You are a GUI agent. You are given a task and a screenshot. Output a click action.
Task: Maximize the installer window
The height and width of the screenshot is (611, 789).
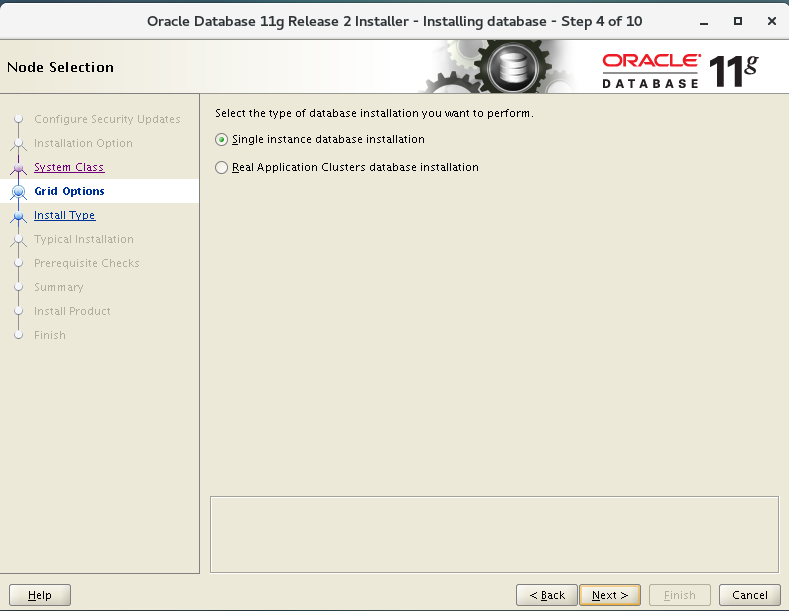738,21
